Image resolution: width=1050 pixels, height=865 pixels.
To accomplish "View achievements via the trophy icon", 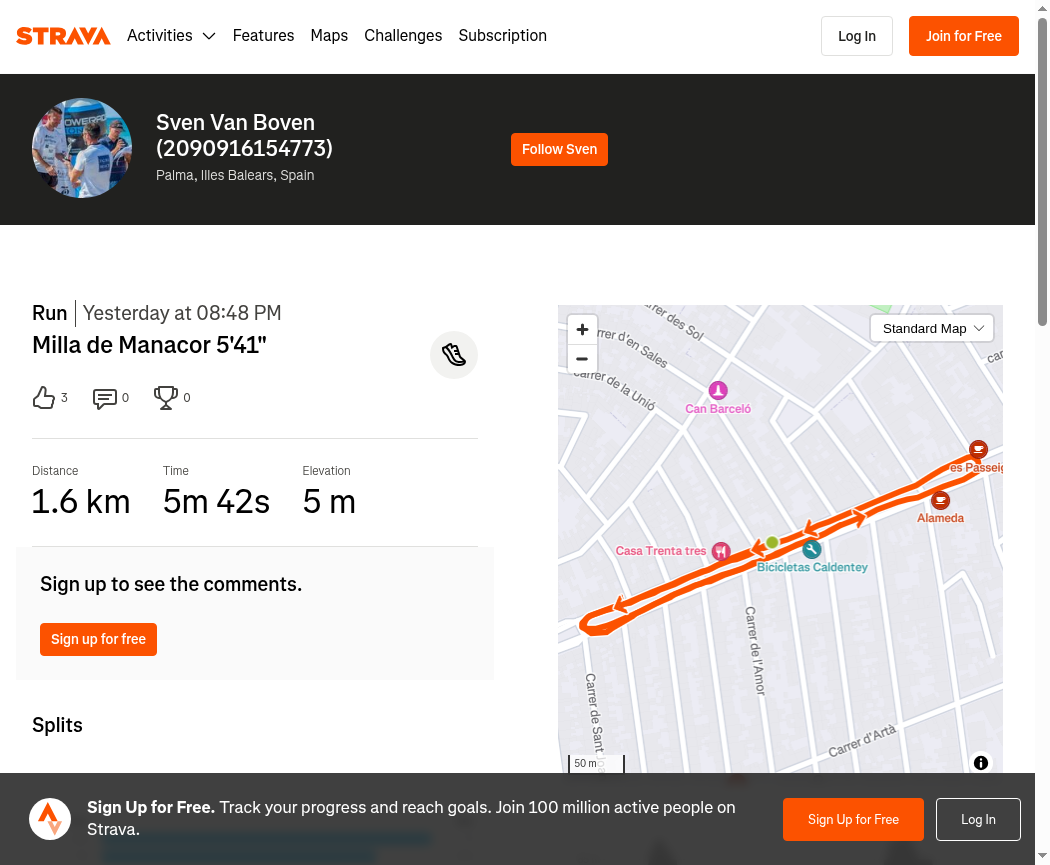I will (165, 398).
